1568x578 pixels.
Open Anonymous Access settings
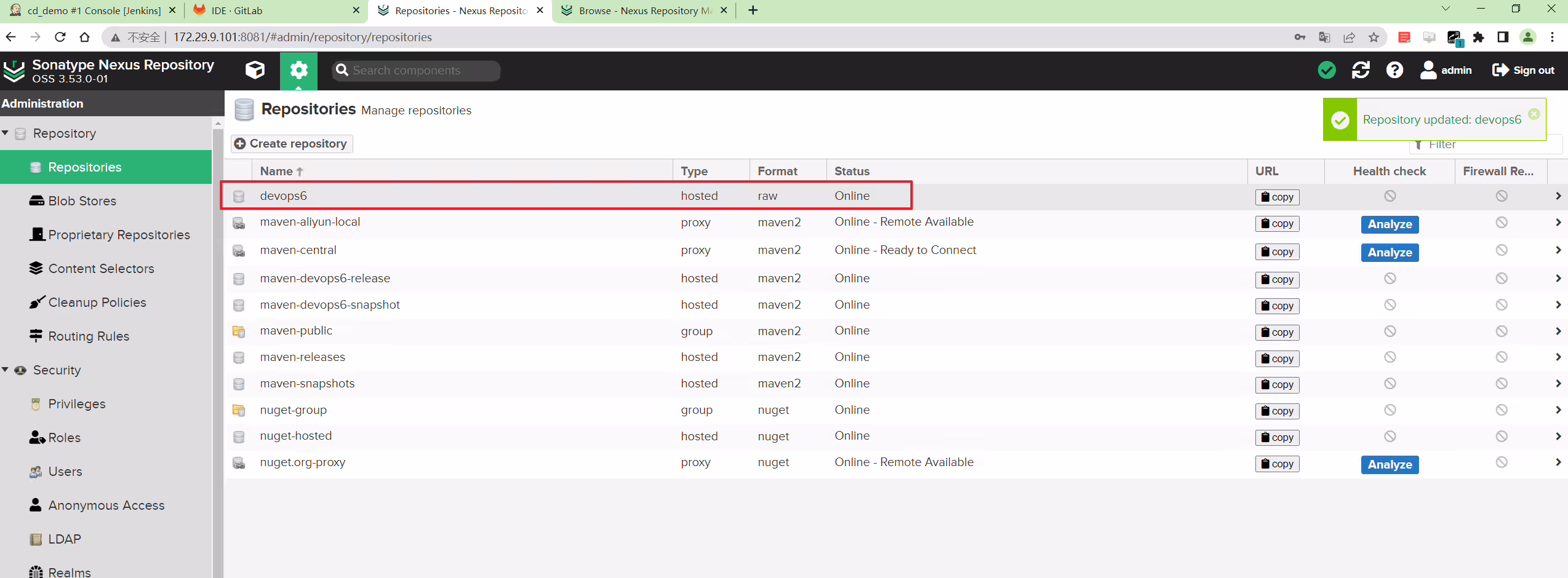point(106,505)
